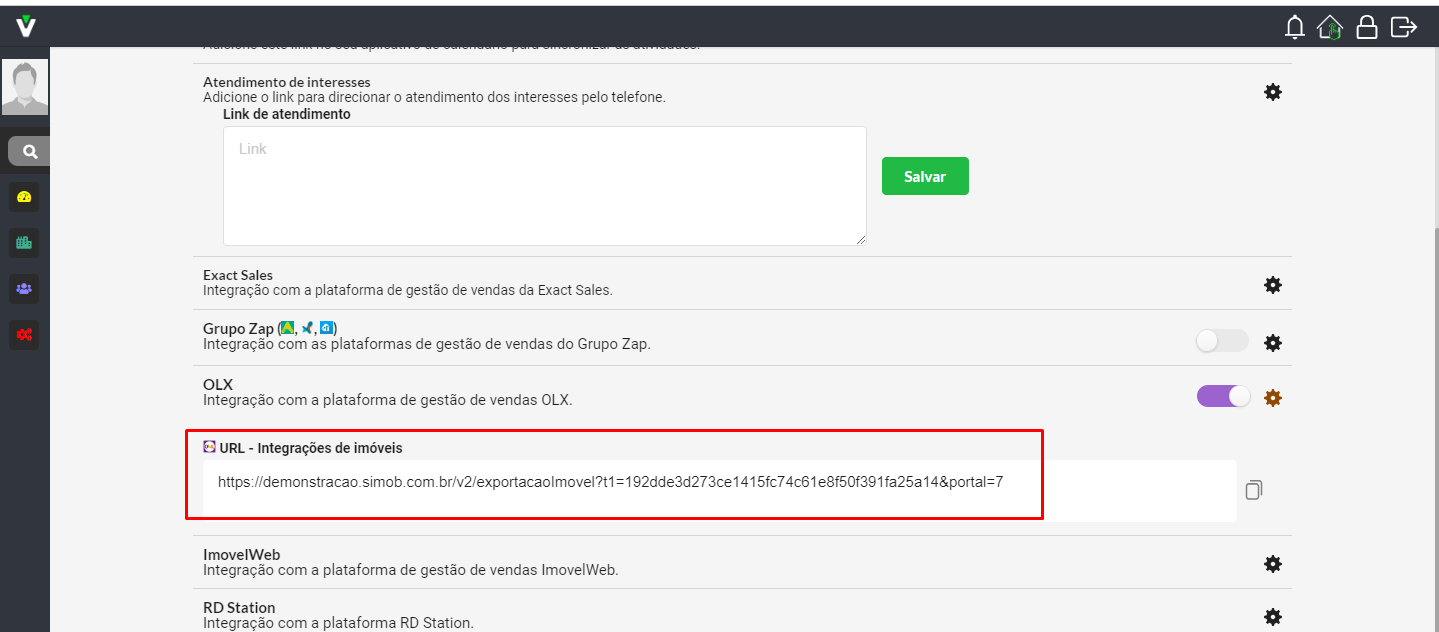Click the search magnifier in sidebar
The height and width of the screenshot is (632, 1439).
[30, 152]
